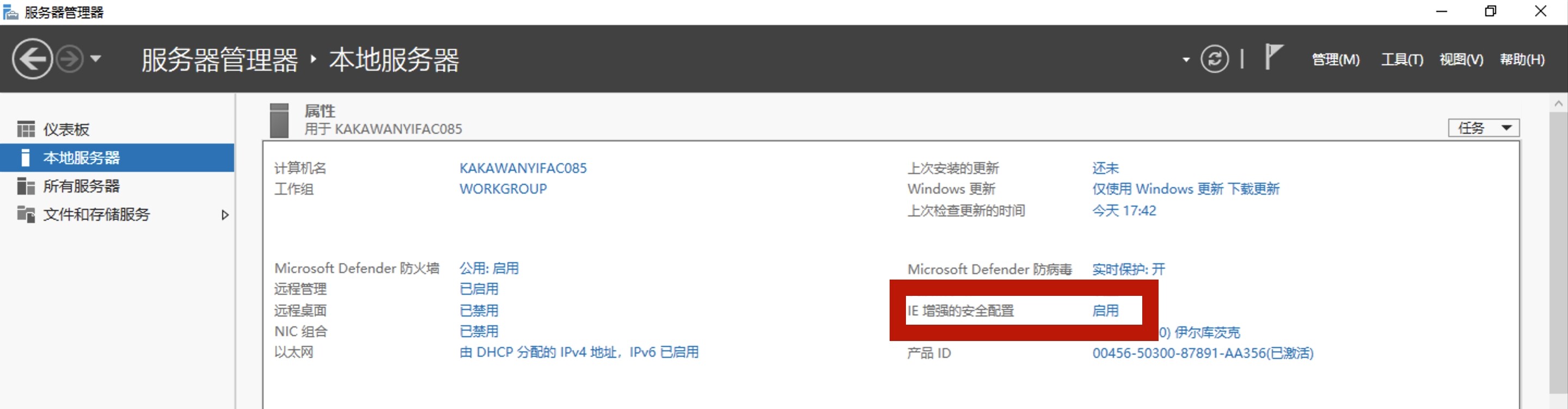1568x409 pixels.
Task: Click the 所有服务器 icon in sidebar
Action: (x=26, y=186)
